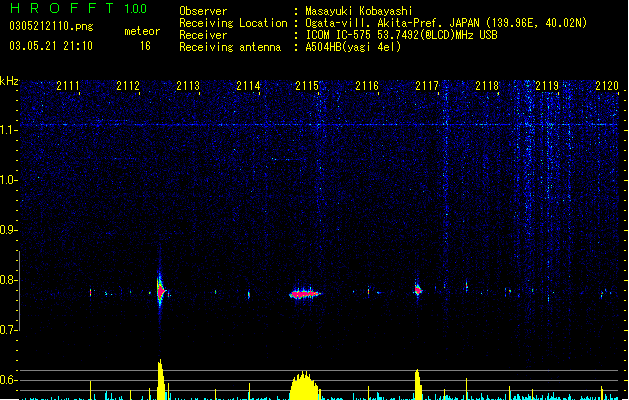Click the wide yellow intensity hump near 2115
This screenshot has width=629, height=400.
click(304, 386)
